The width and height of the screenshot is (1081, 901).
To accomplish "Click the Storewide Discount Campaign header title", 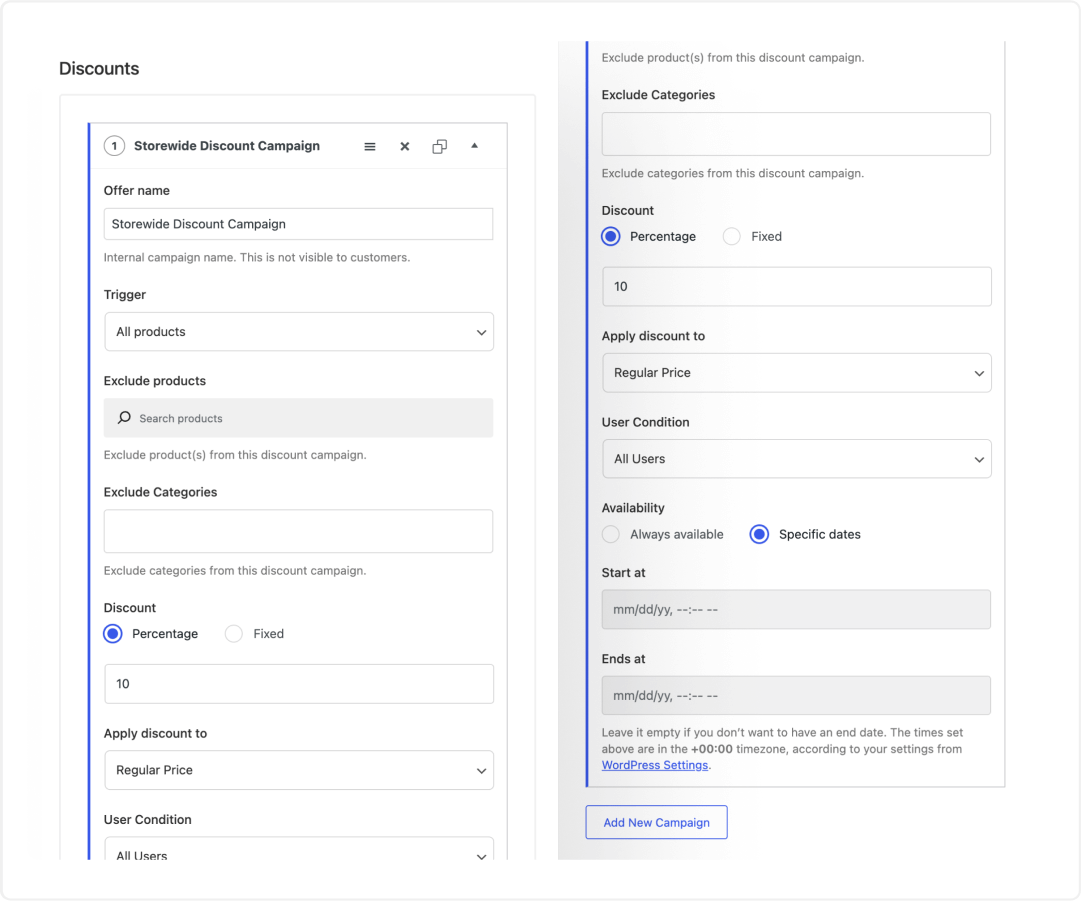I will click(227, 146).
